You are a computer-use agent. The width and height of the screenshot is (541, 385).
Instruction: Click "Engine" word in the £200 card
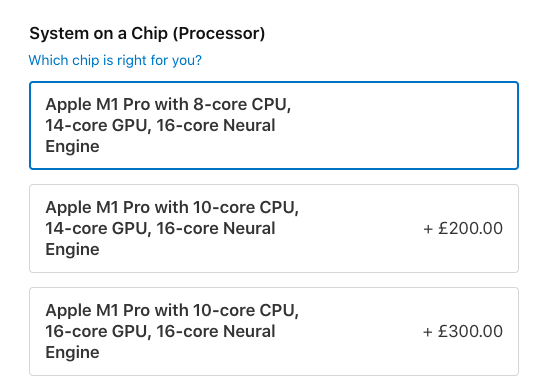click(x=72, y=250)
